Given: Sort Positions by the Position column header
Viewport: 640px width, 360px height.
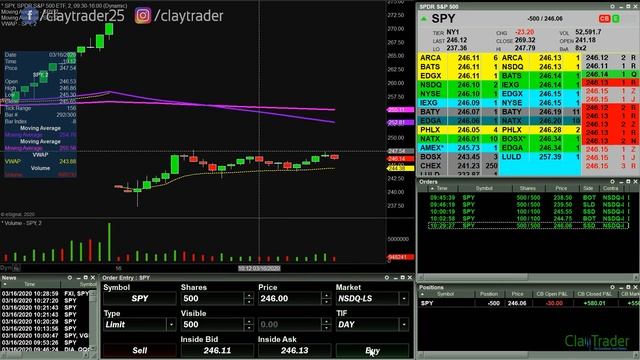Looking at the screenshot, I should click(489, 294).
